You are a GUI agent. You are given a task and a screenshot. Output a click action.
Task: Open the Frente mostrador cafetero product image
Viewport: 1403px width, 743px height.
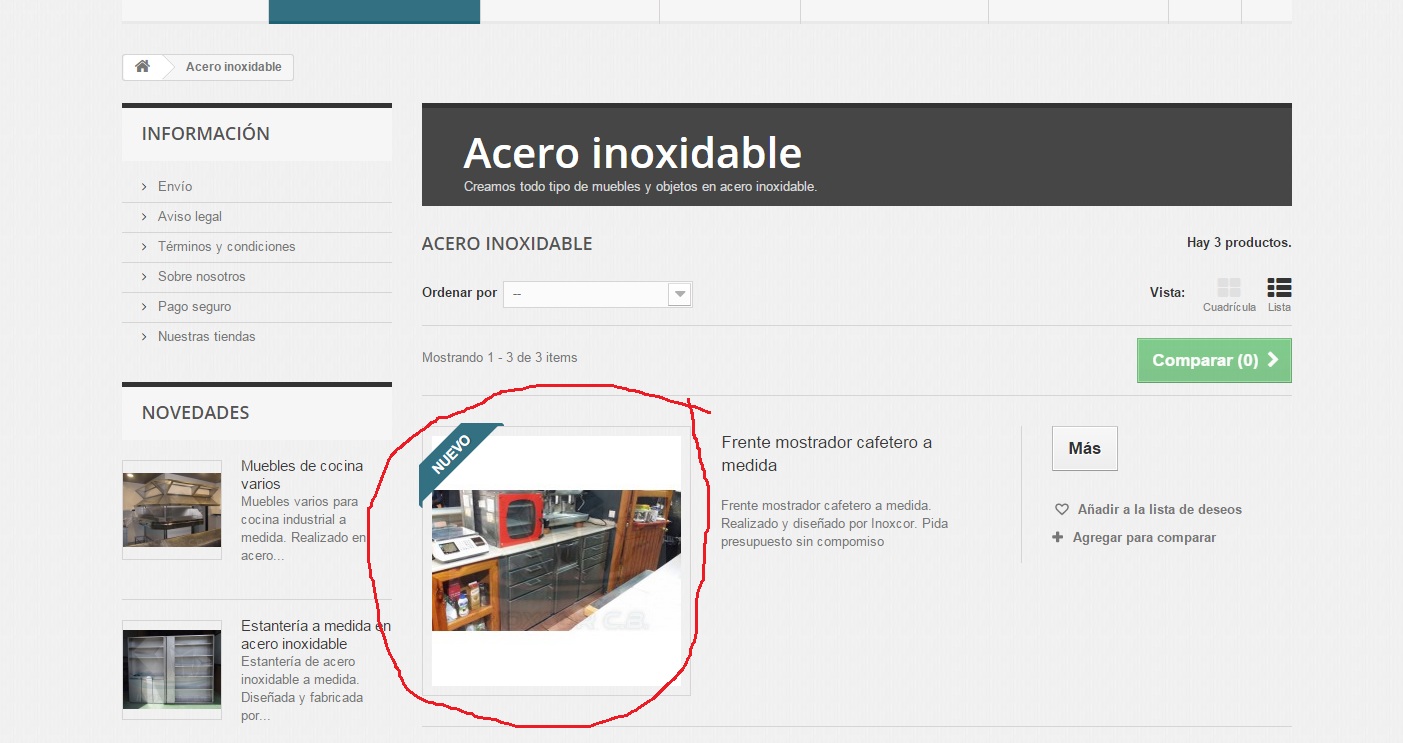tap(556, 561)
